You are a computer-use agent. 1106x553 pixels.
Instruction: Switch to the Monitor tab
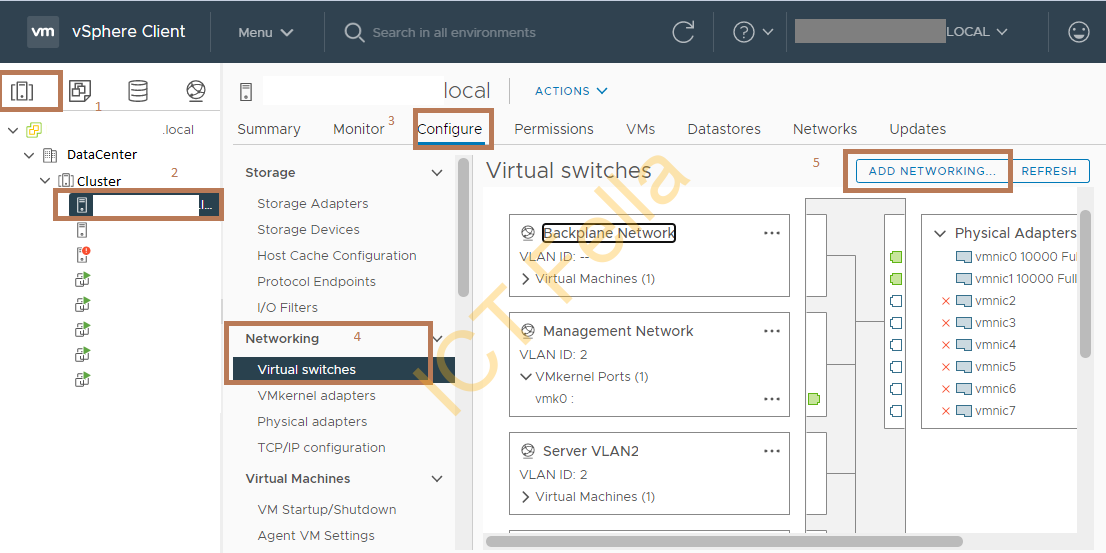click(359, 129)
